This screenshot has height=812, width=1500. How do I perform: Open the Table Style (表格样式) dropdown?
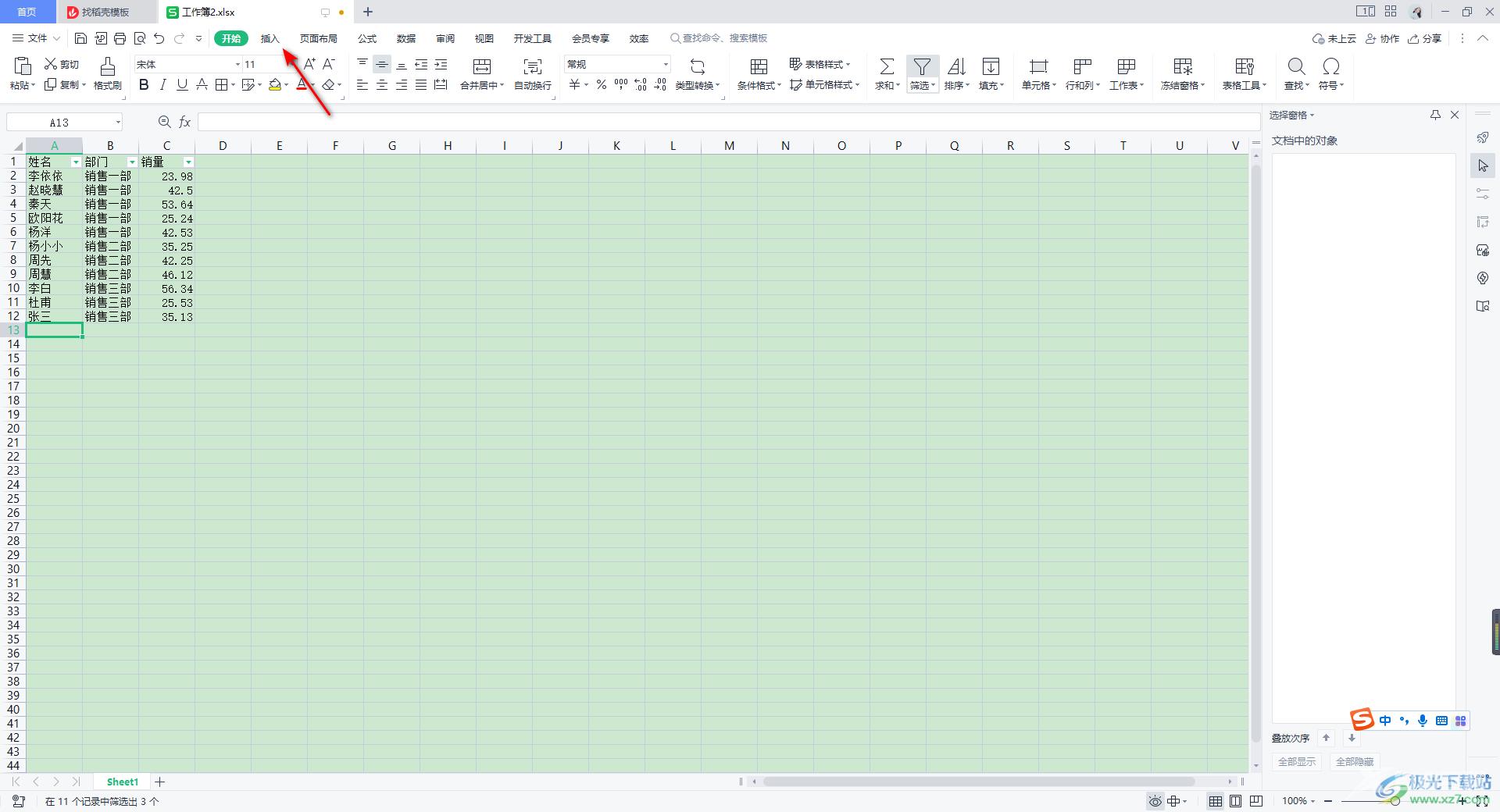[x=820, y=64]
